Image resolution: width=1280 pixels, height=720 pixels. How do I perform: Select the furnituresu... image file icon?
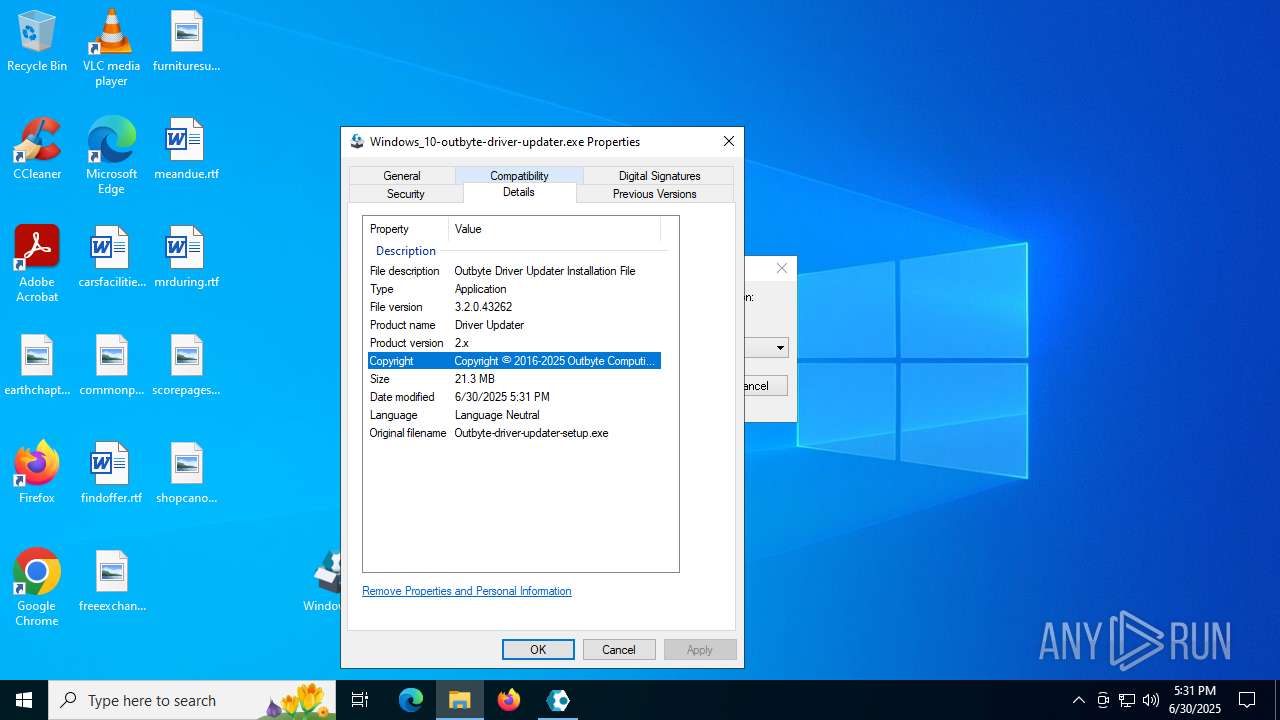coord(186,42)
